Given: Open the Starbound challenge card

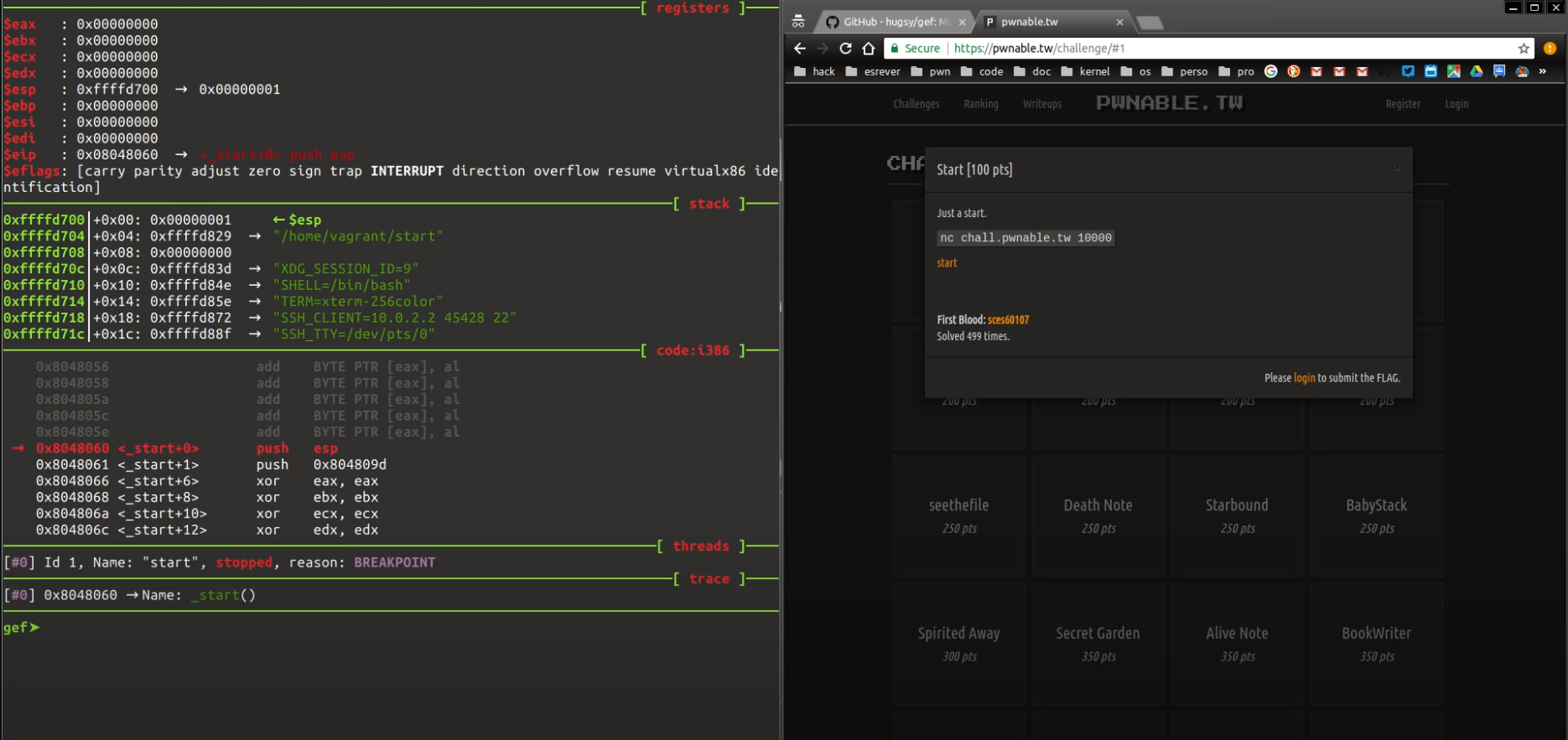Looking at the screenshot, I should 1237,515.
